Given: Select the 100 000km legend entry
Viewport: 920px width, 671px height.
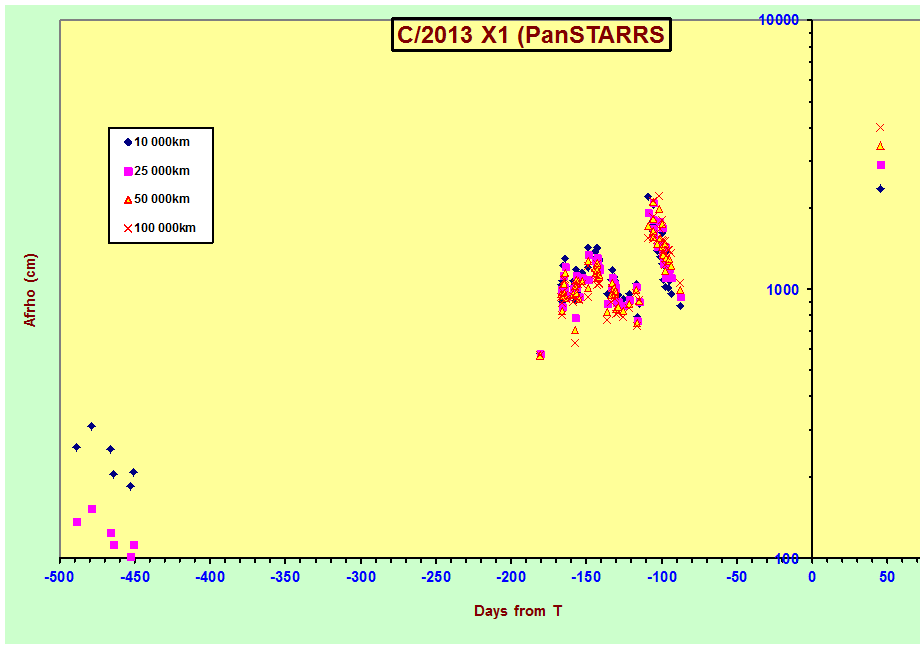Looking at the screenshot, I should [x=160, y=228].
